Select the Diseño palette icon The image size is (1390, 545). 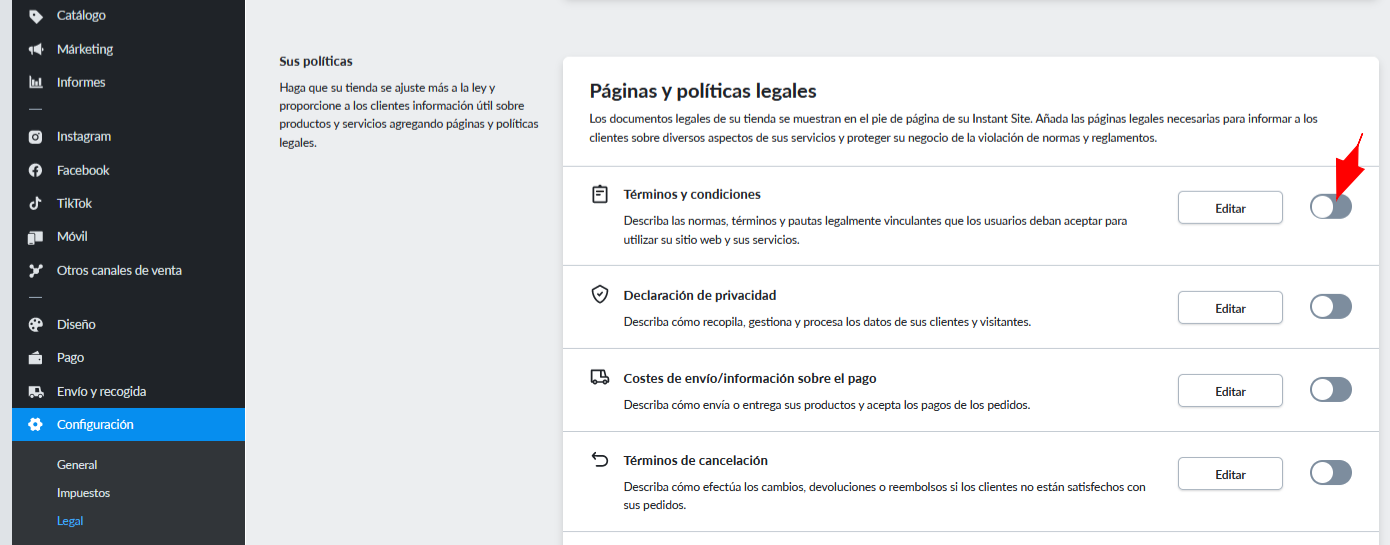[36, 324]
